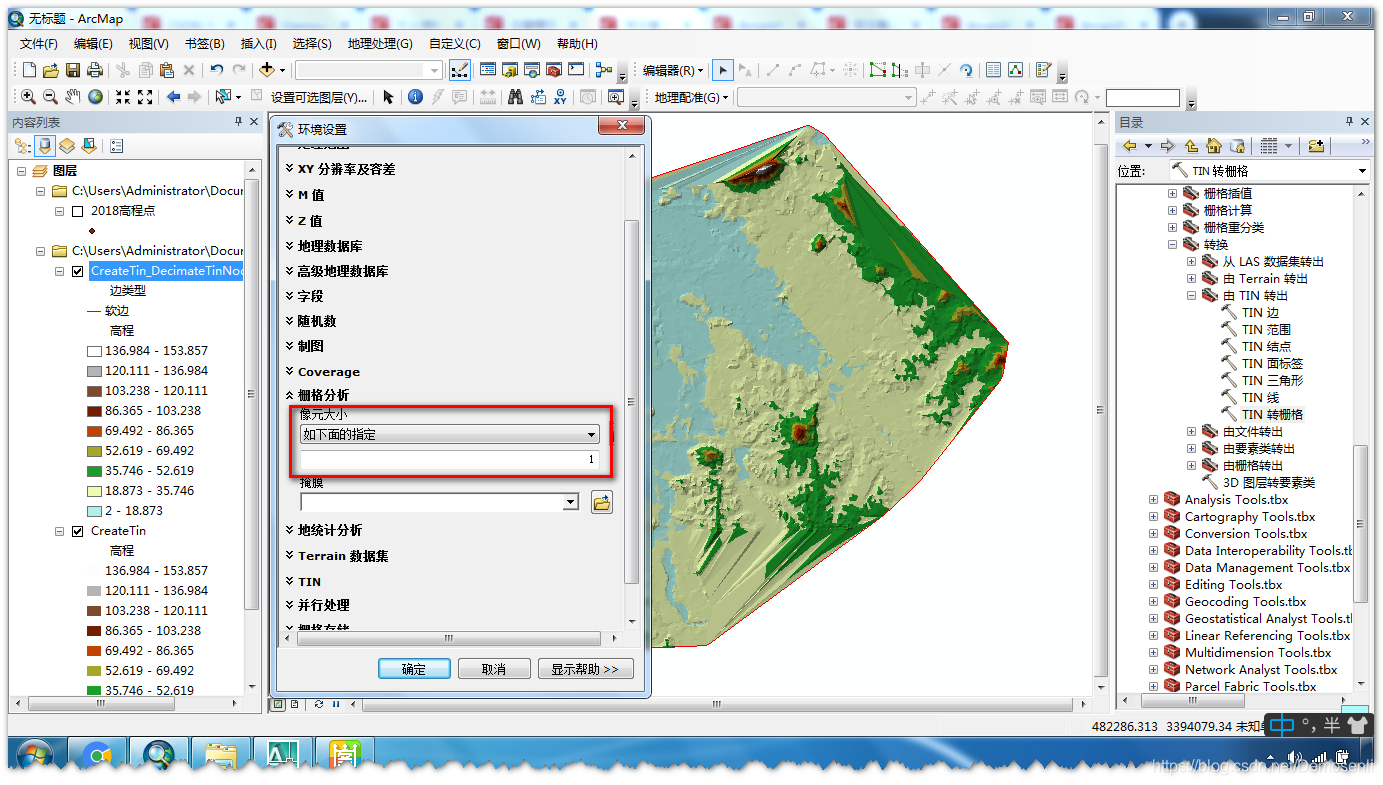Click List By Source icon in contents panel
This screenshot has height=785, width=1383.
coord(45,146)
